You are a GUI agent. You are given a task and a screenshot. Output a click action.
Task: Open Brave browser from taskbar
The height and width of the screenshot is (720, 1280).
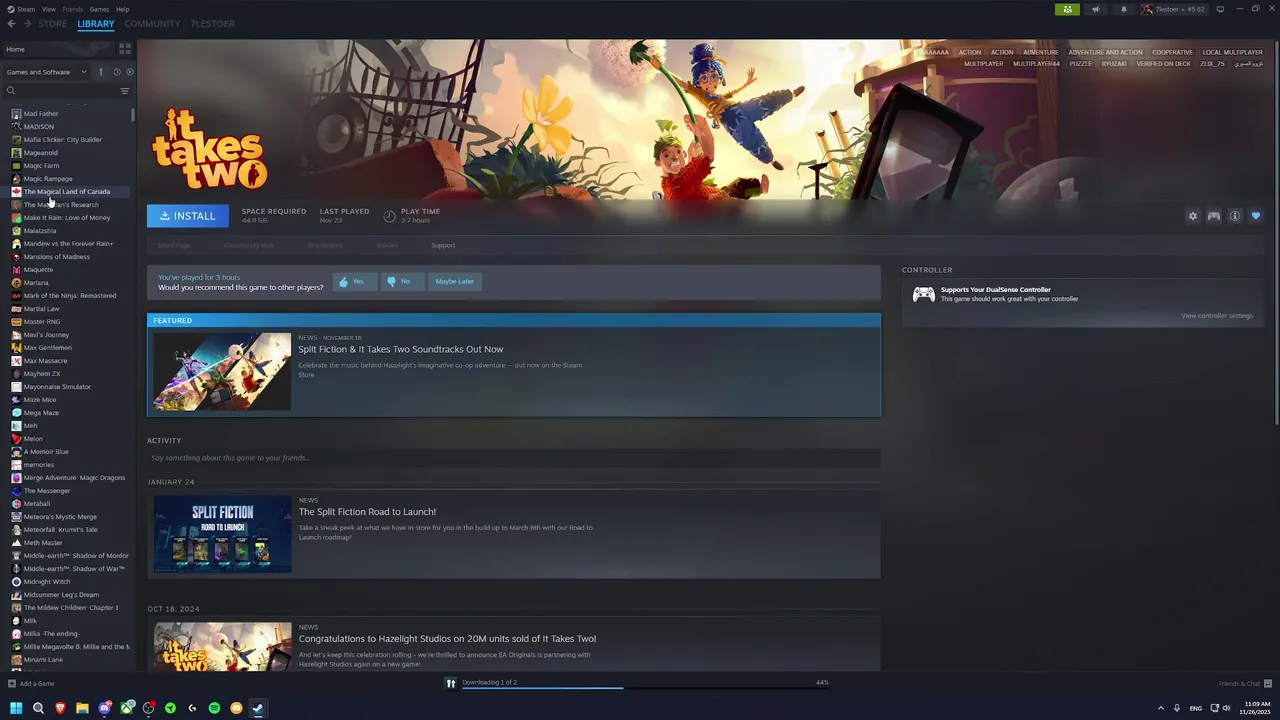[60, 708]
